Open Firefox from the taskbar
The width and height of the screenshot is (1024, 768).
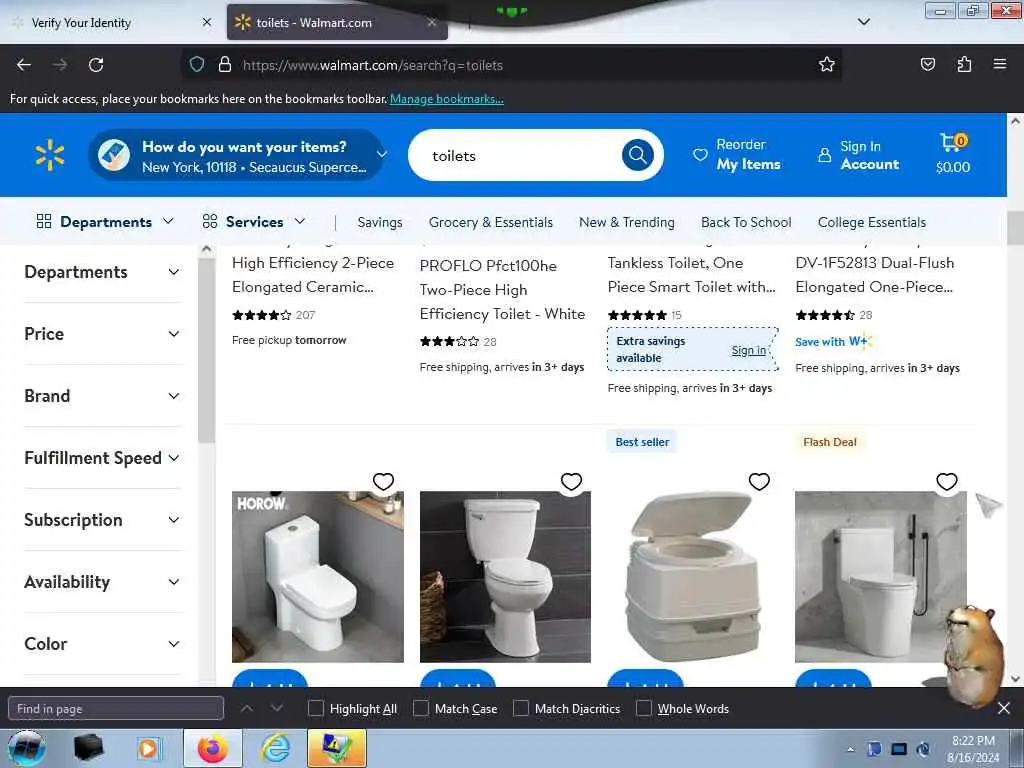pos(213,748)
